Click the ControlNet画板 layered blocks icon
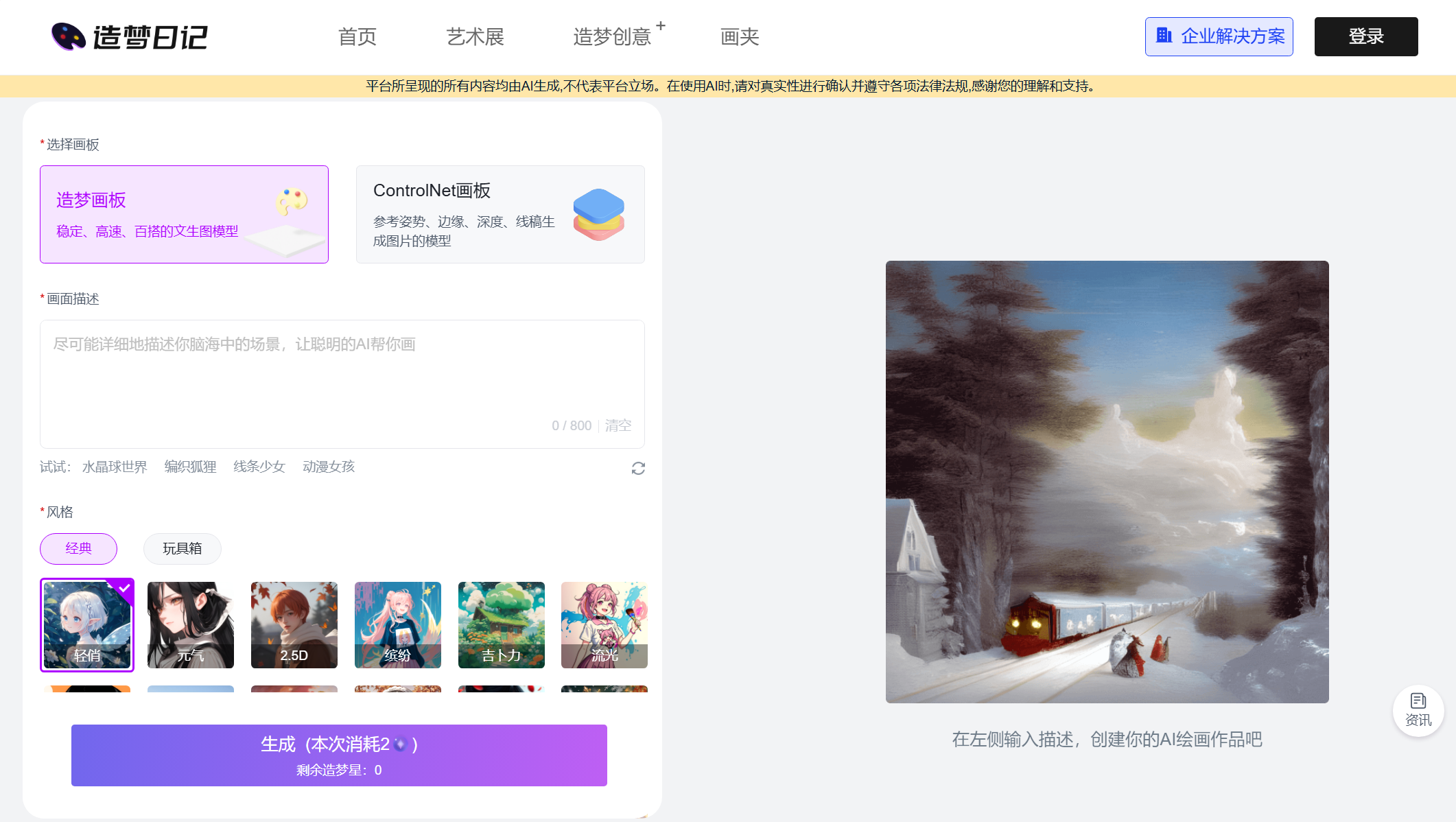This screenshot has width=1456, height=822. [598, 214]
